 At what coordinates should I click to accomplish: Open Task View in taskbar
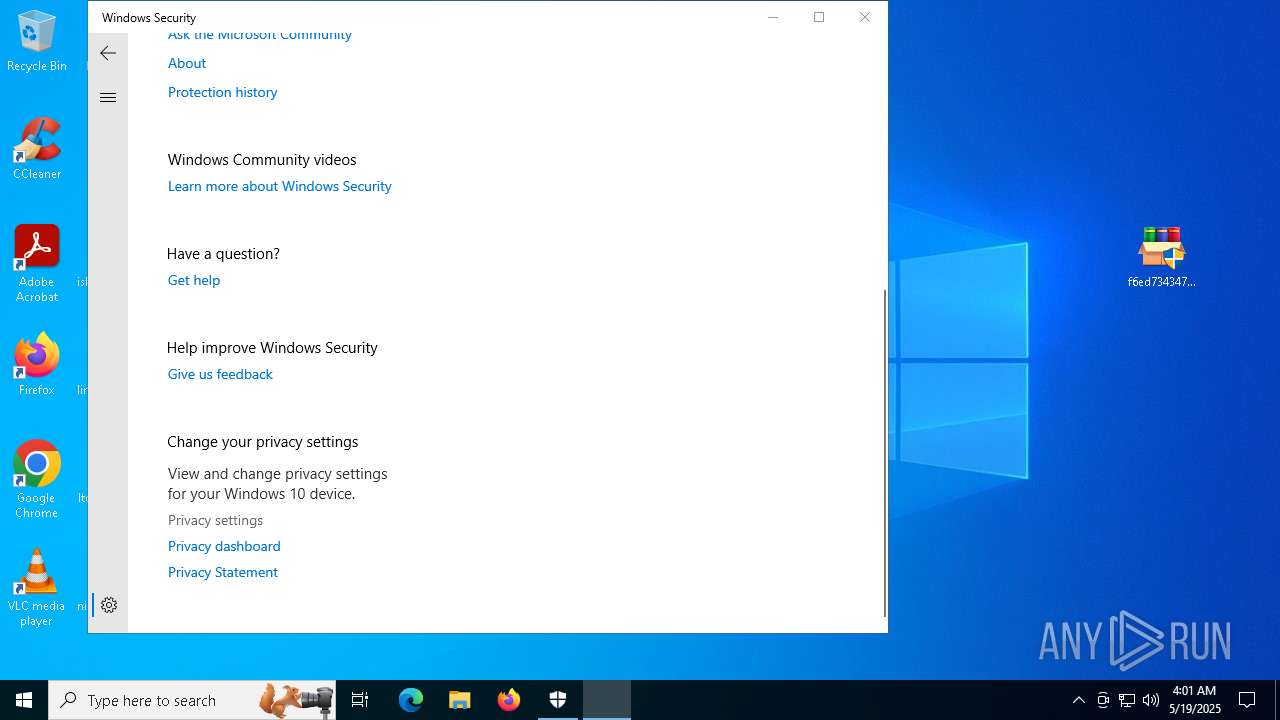click(360, 700)
